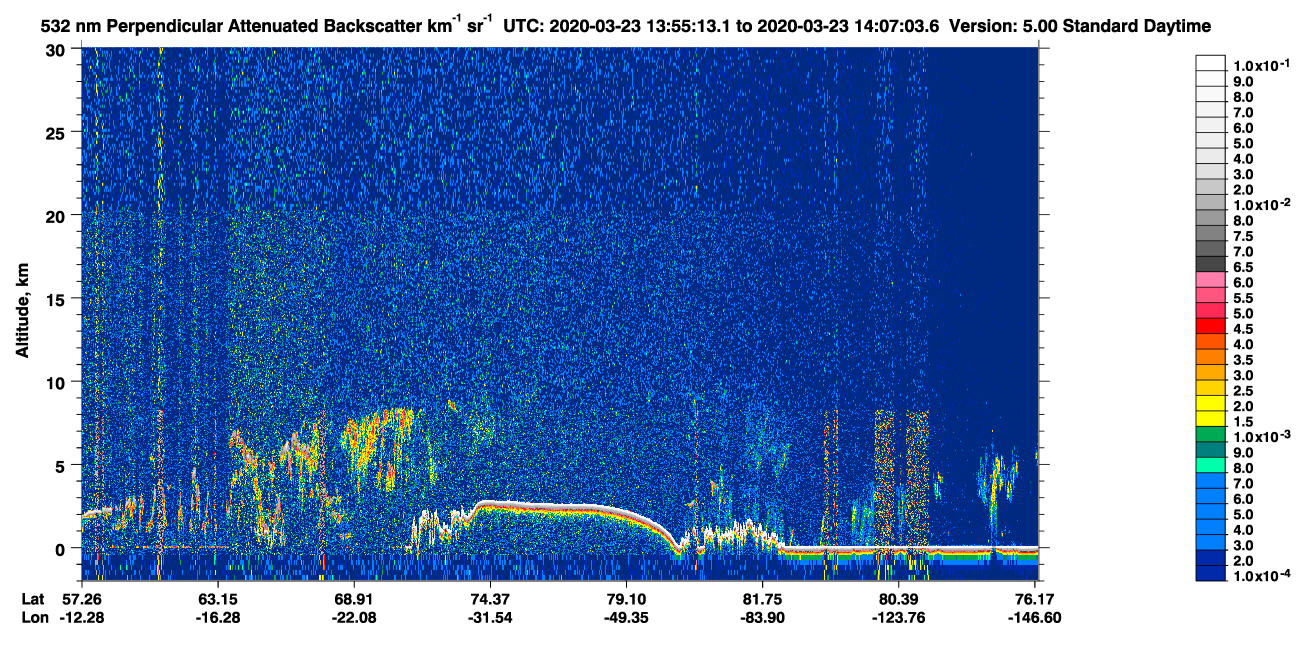Click latitude value 81.75

click(x=762, y=599)
